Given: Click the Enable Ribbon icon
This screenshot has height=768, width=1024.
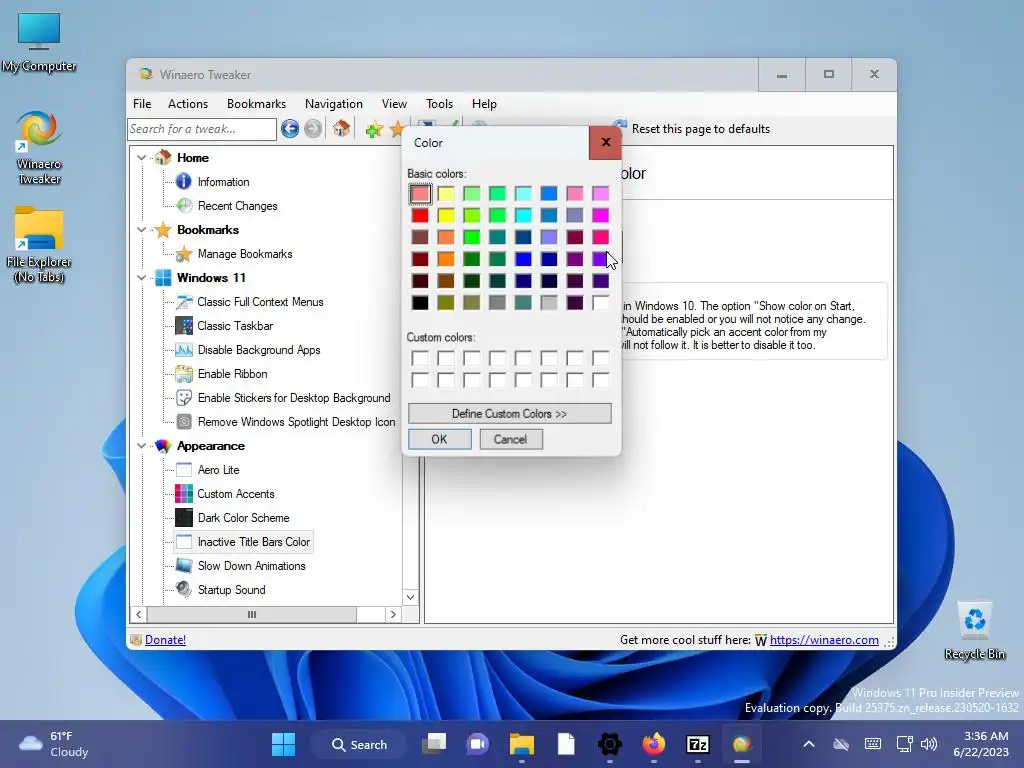Looking at the screenshot, I should 184,374.
